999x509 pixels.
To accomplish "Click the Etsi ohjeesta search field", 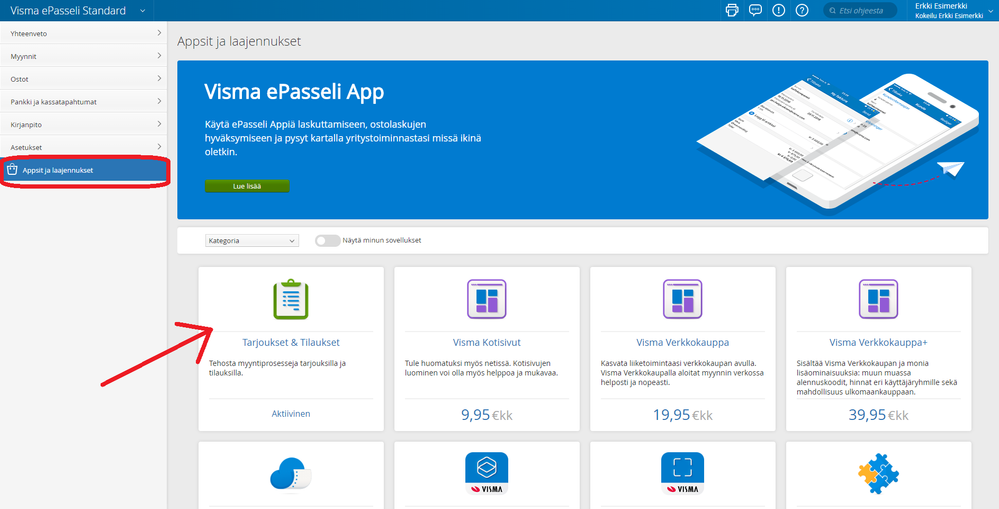I will point(860,11).
